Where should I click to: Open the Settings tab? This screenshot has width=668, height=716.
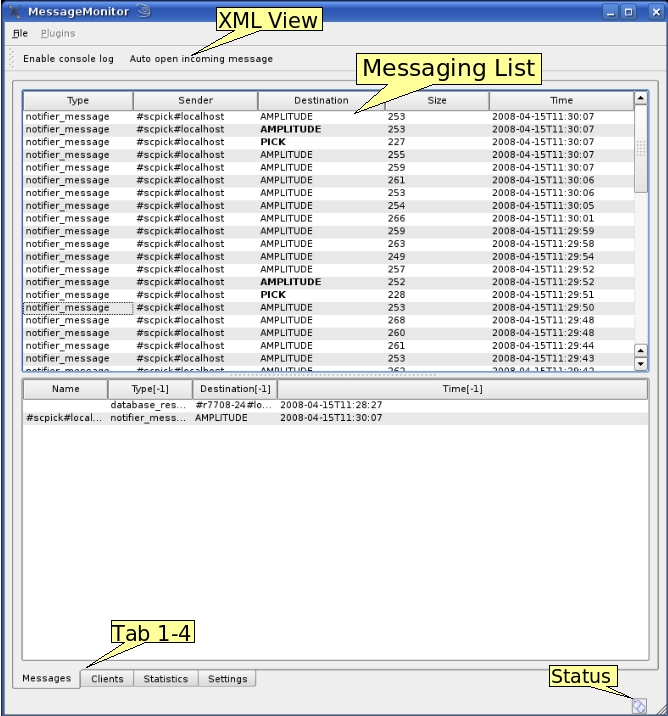[x=227, y=679]
